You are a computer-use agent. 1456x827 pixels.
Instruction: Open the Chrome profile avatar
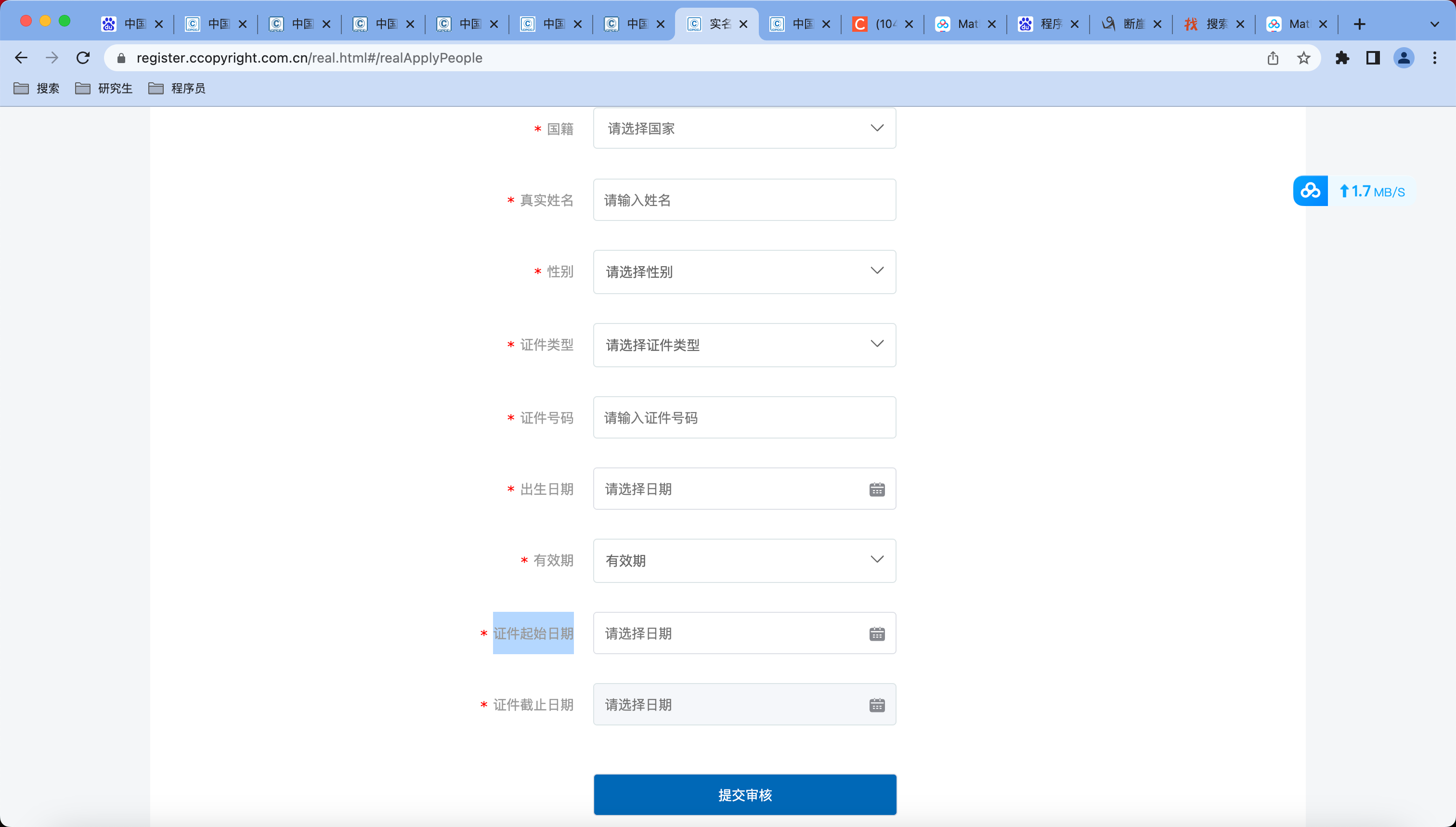click(x=1403, y=58)
